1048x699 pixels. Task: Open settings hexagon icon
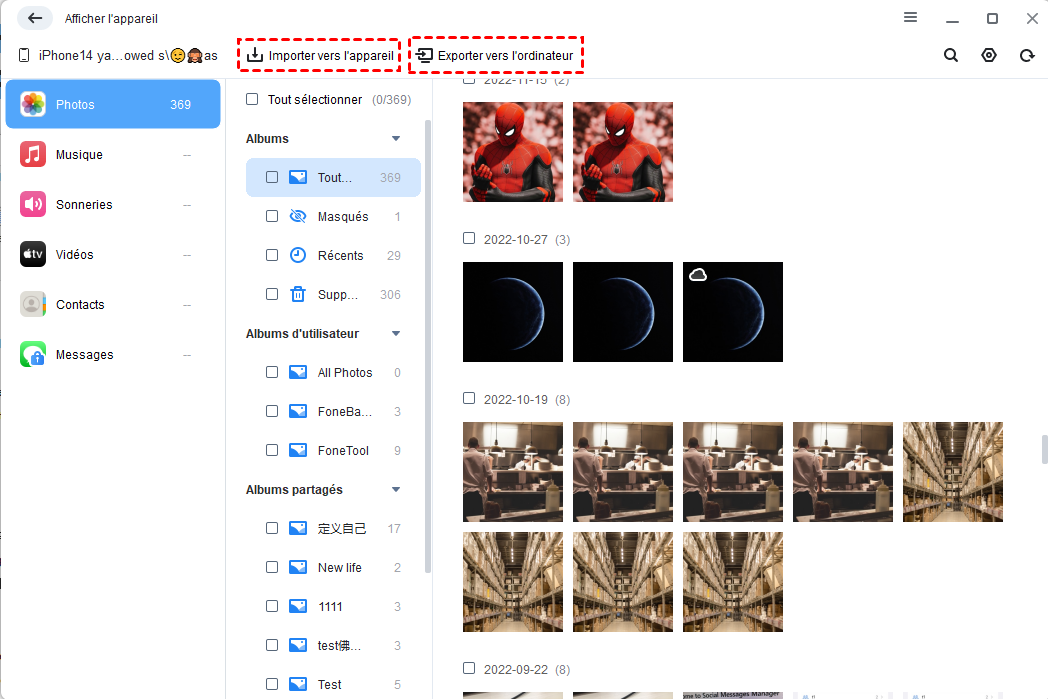pos(989,55)
